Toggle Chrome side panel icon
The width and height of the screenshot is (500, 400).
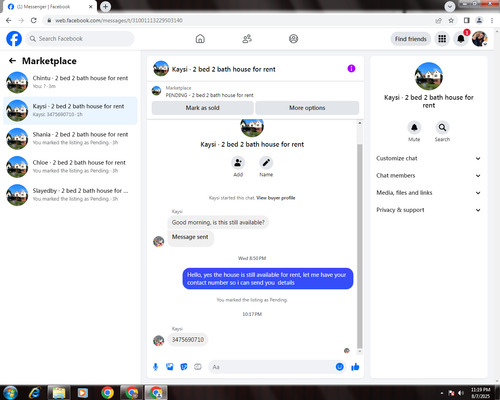click(467, 20)
